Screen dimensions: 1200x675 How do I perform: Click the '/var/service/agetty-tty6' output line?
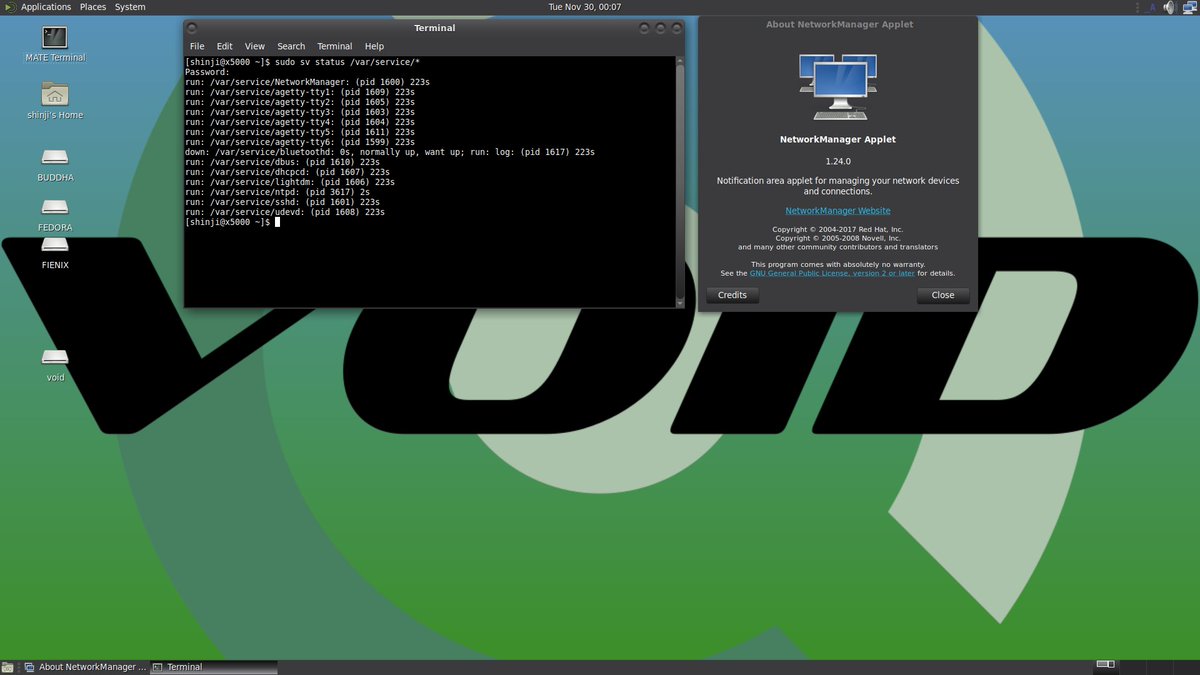300,142
